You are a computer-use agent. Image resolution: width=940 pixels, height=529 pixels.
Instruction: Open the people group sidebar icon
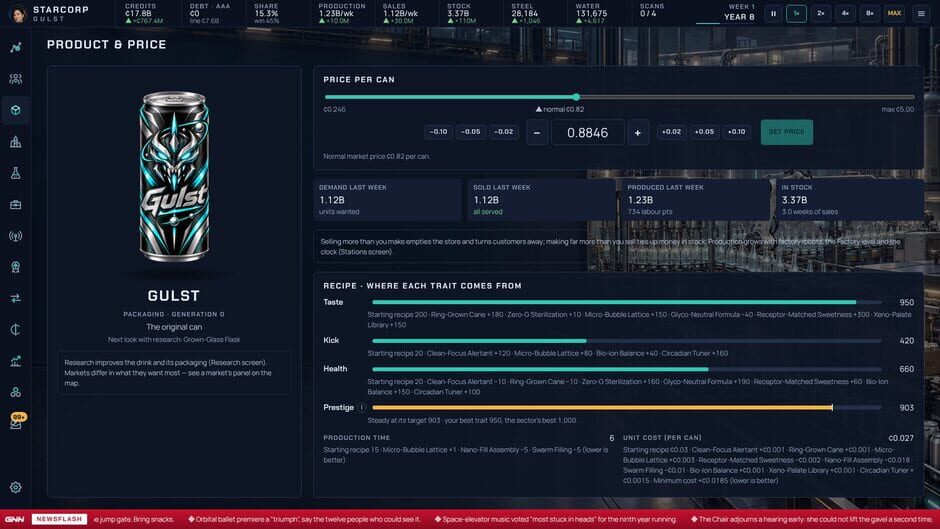point(16,79)
